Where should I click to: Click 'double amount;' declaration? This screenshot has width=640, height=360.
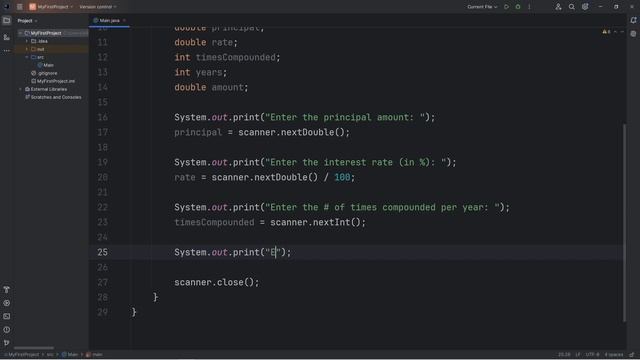(211, 87)
